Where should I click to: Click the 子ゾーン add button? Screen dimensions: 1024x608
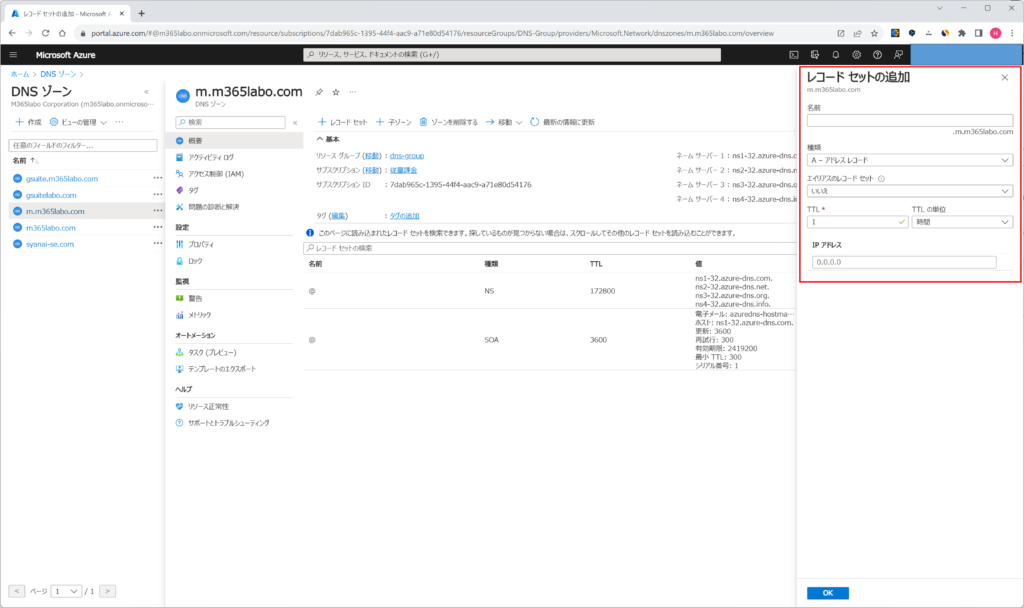tap(393, 122)
